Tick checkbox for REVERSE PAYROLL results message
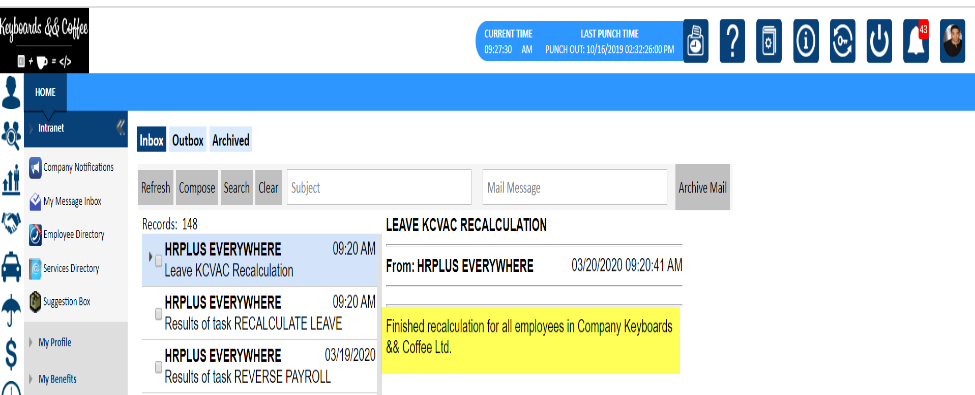This screenshot has height=395, width=975. point(159,367)
